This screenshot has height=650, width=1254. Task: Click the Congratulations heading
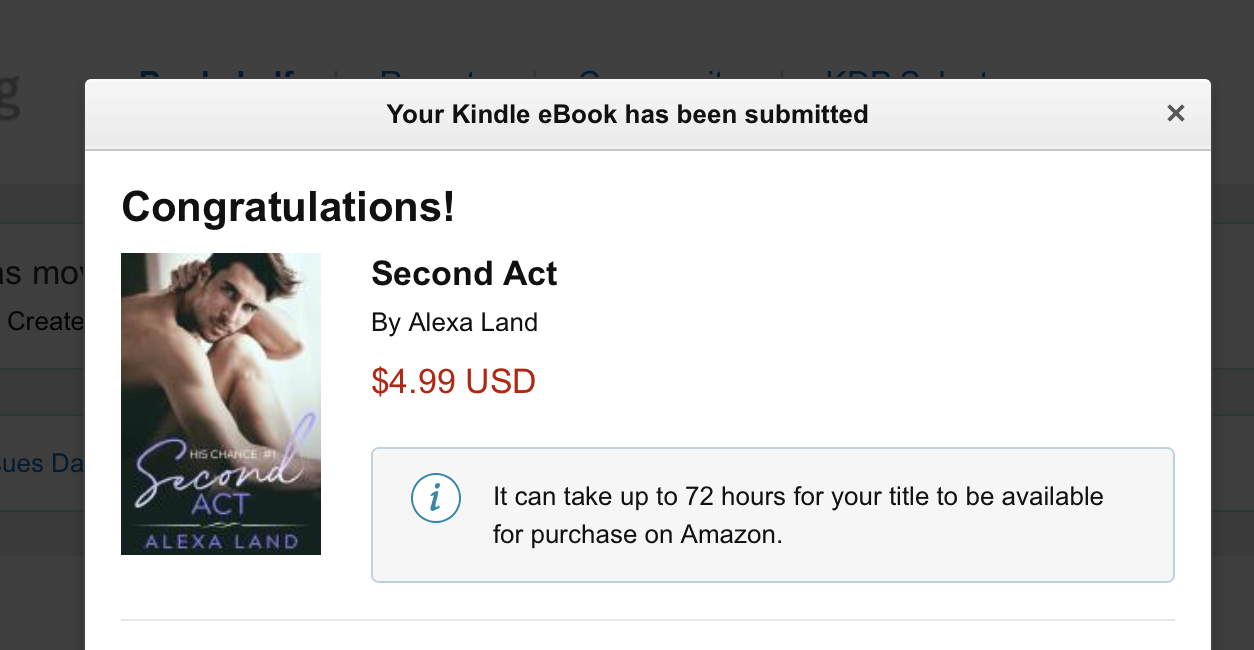tap(288, 207)
